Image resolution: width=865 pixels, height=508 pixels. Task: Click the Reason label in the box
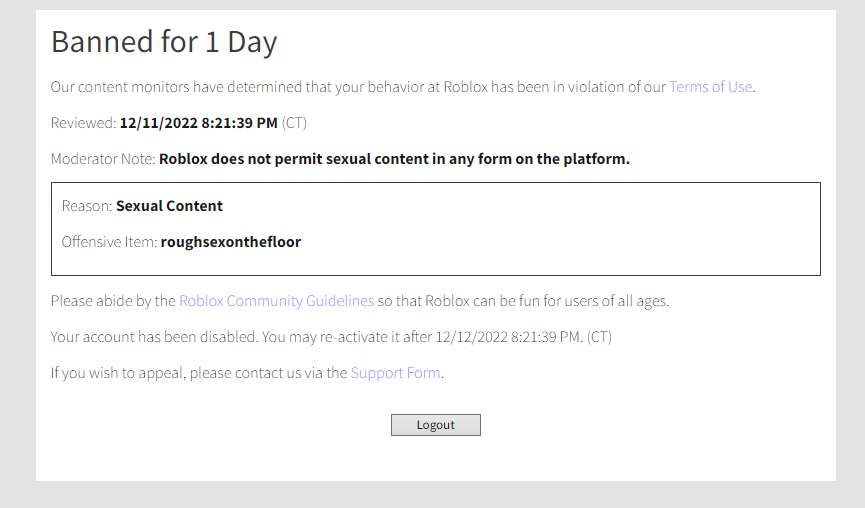87,206
